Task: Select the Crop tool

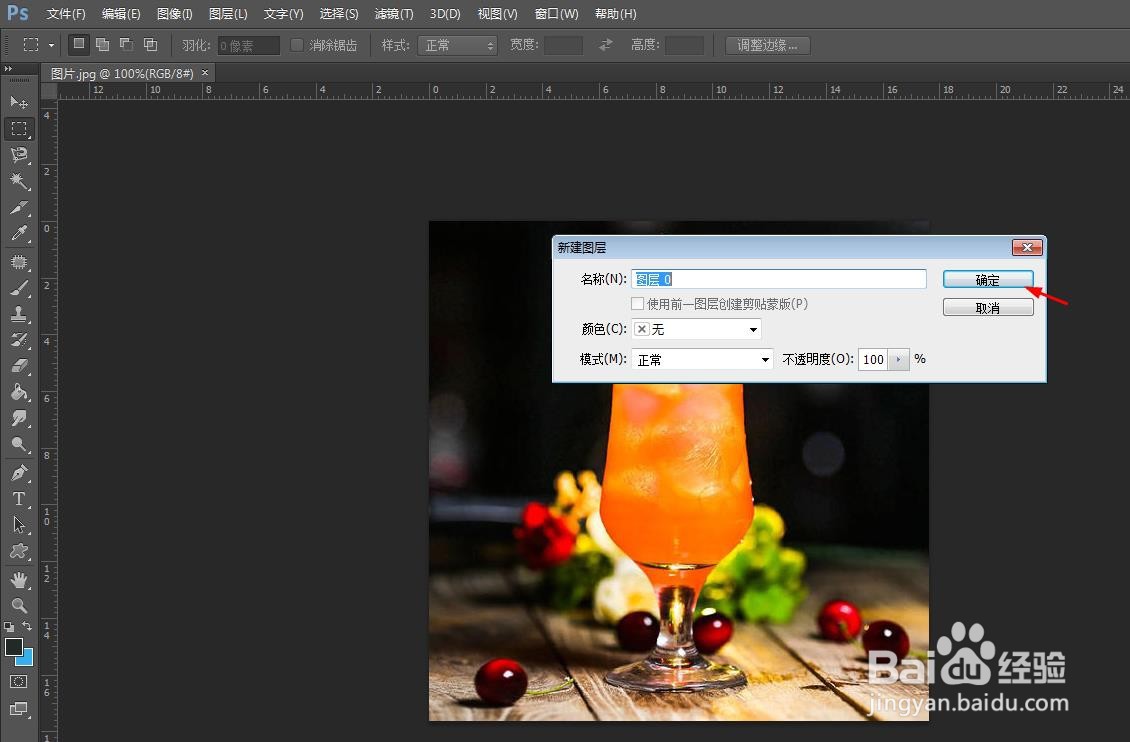Action: 19,207
